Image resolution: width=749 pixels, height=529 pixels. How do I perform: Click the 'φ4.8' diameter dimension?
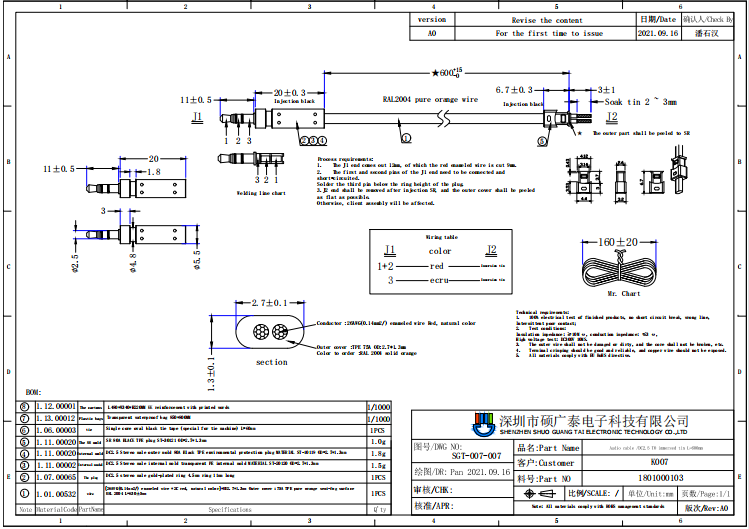133,263
